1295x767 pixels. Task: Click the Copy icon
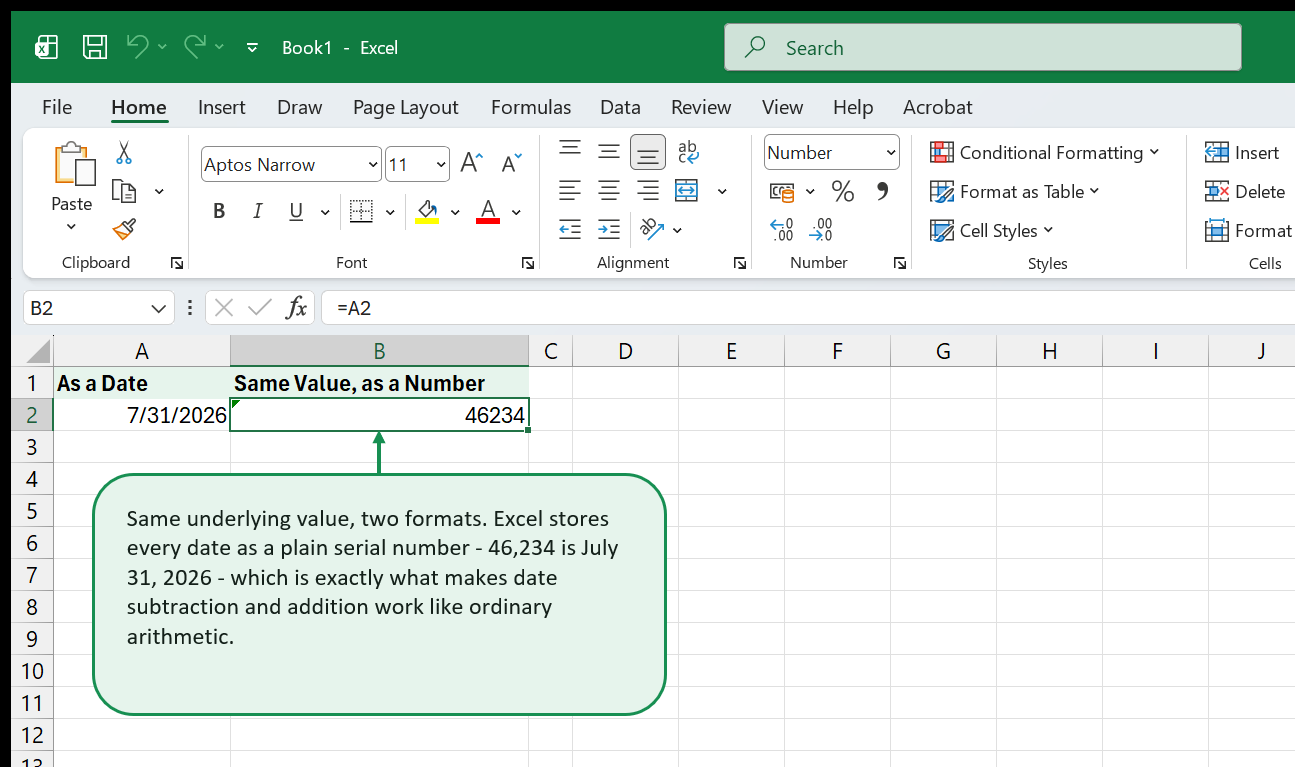124,191
